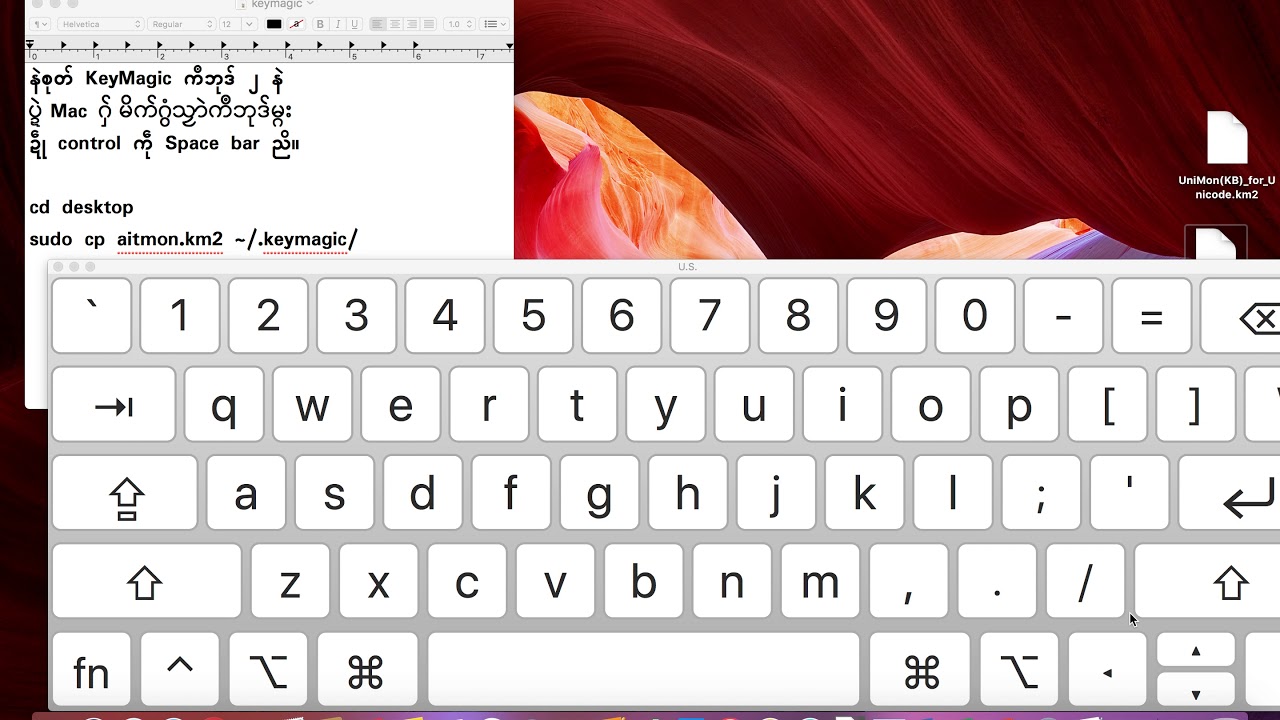The height and width of the screenshot is (720, 1280).
Task: Align text left in TextEdit toolbar
Action: 377,24
